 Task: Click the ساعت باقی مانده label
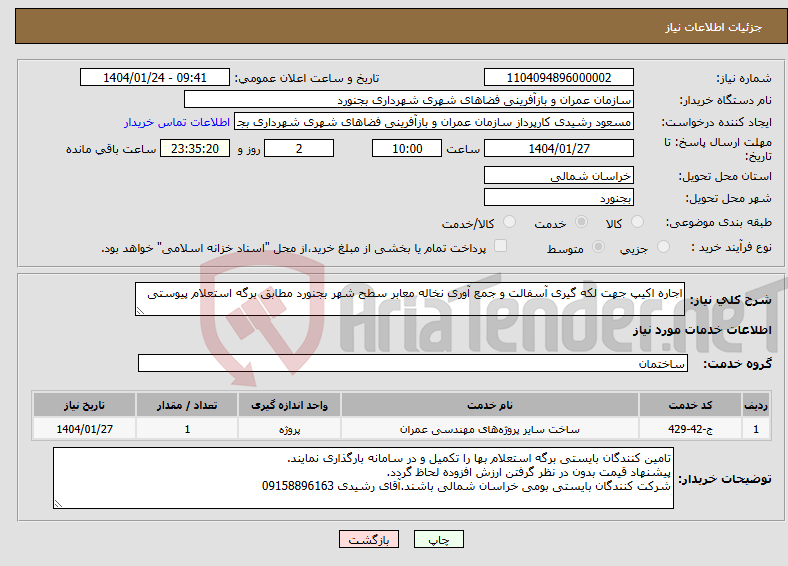pyautogui.click(x=111, y=149)
